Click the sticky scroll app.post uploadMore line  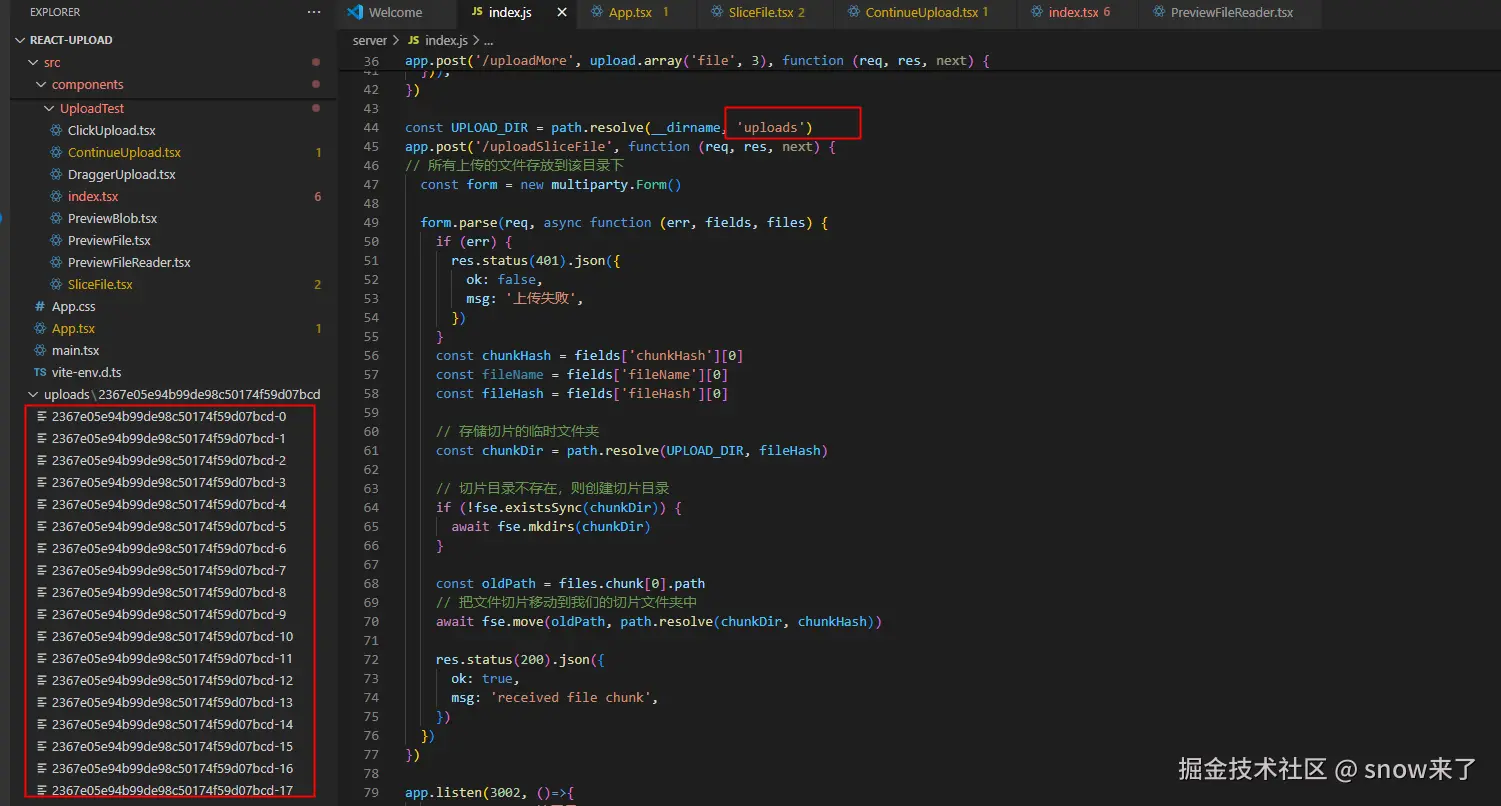[697, 60]
